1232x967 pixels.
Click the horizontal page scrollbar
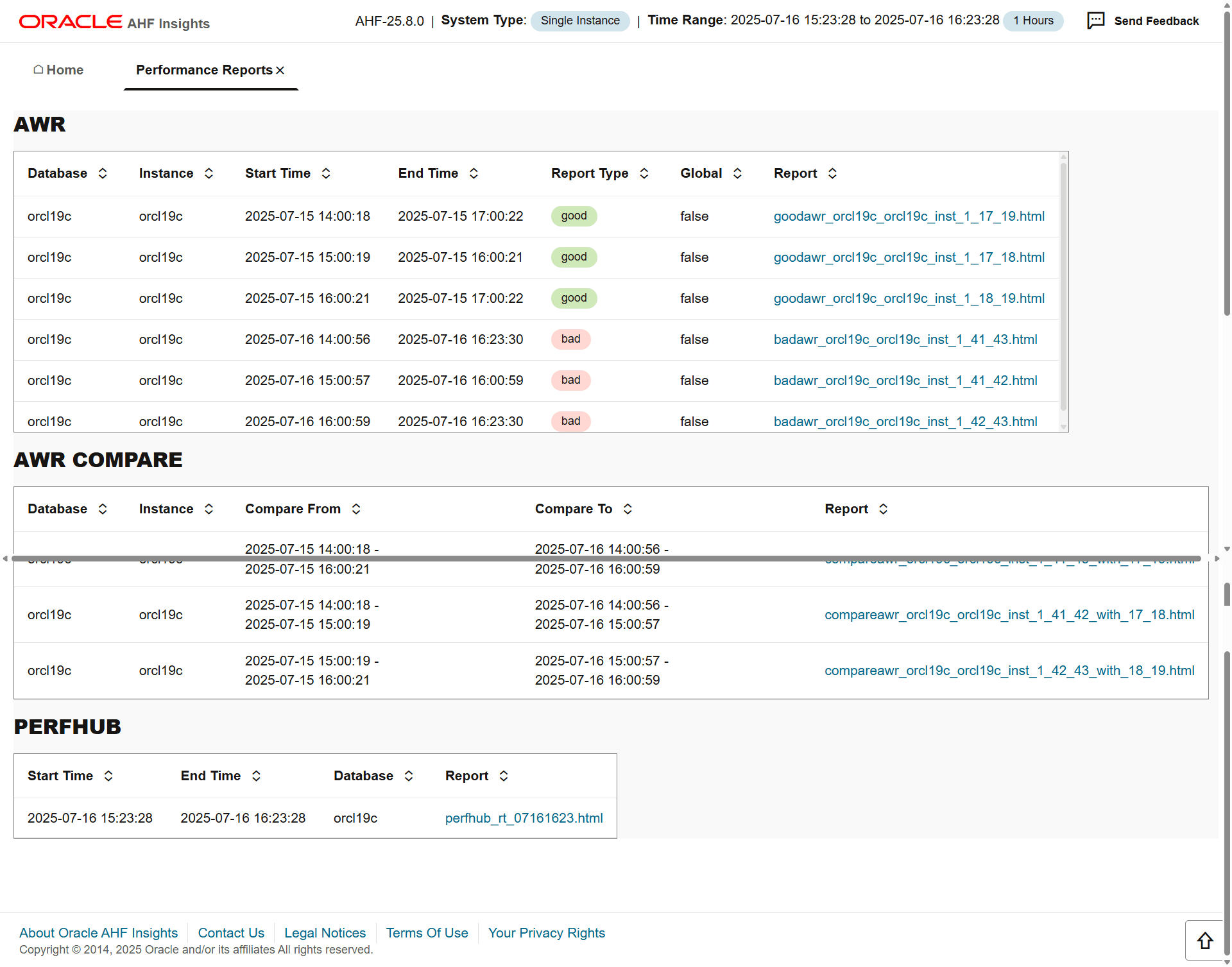[x=606, y=559]
